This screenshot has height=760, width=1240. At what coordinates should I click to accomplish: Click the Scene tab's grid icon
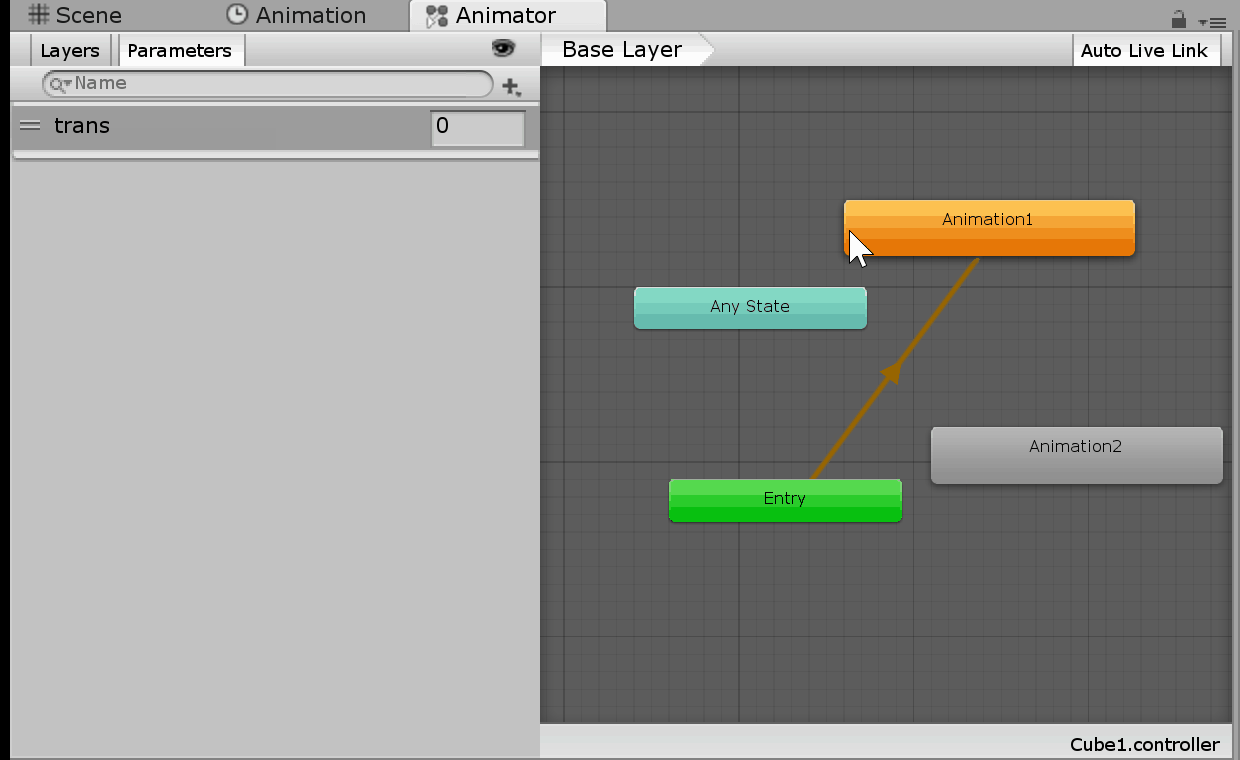coord(37,14)
